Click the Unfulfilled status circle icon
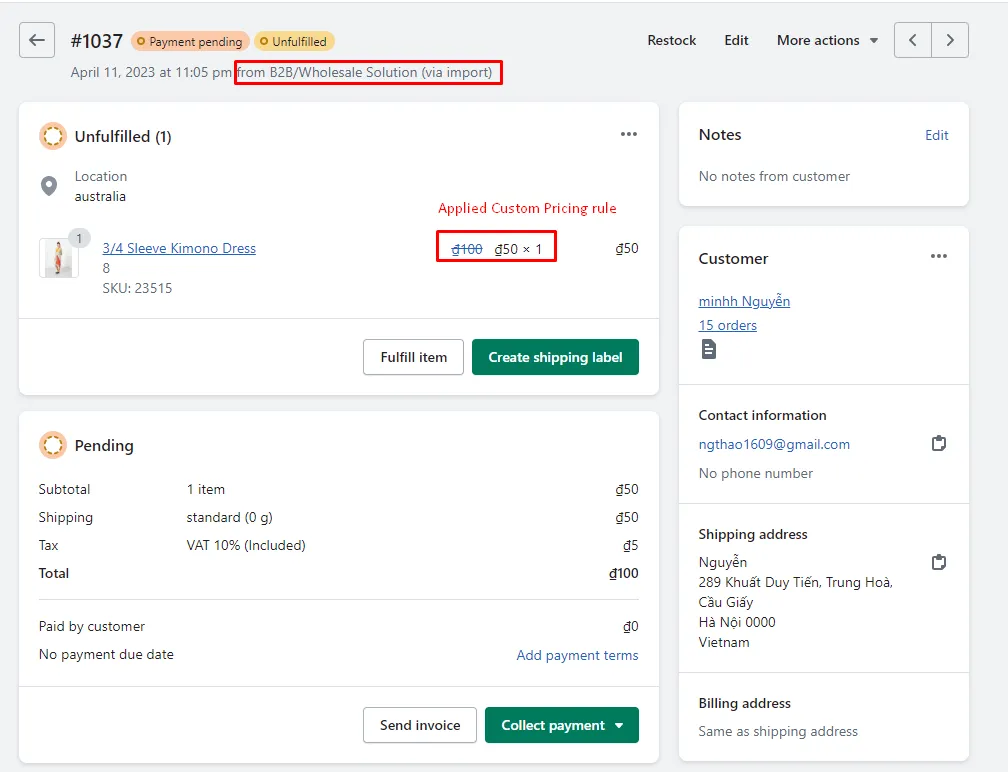 pyautogui.click(x=53, y=136)
